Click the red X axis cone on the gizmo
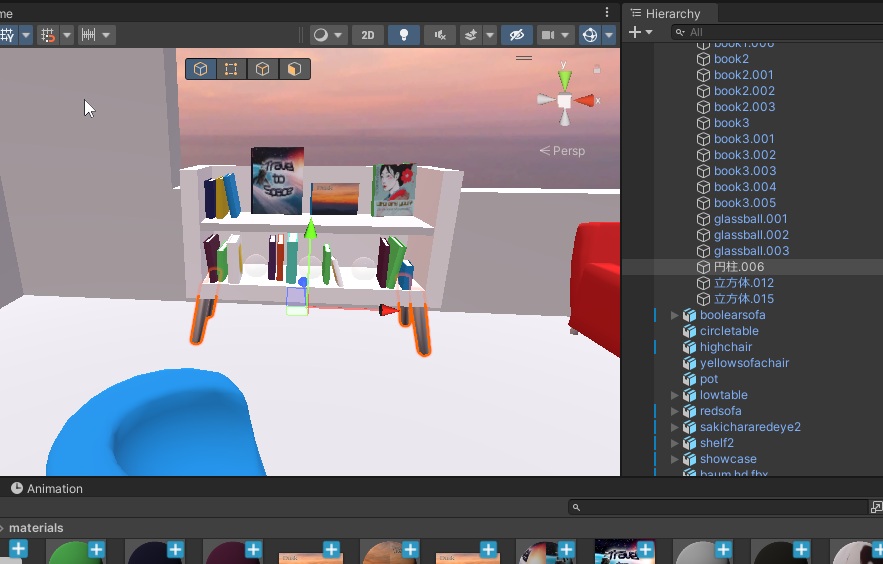Screen dimensions: 883x564 [585, 101]
